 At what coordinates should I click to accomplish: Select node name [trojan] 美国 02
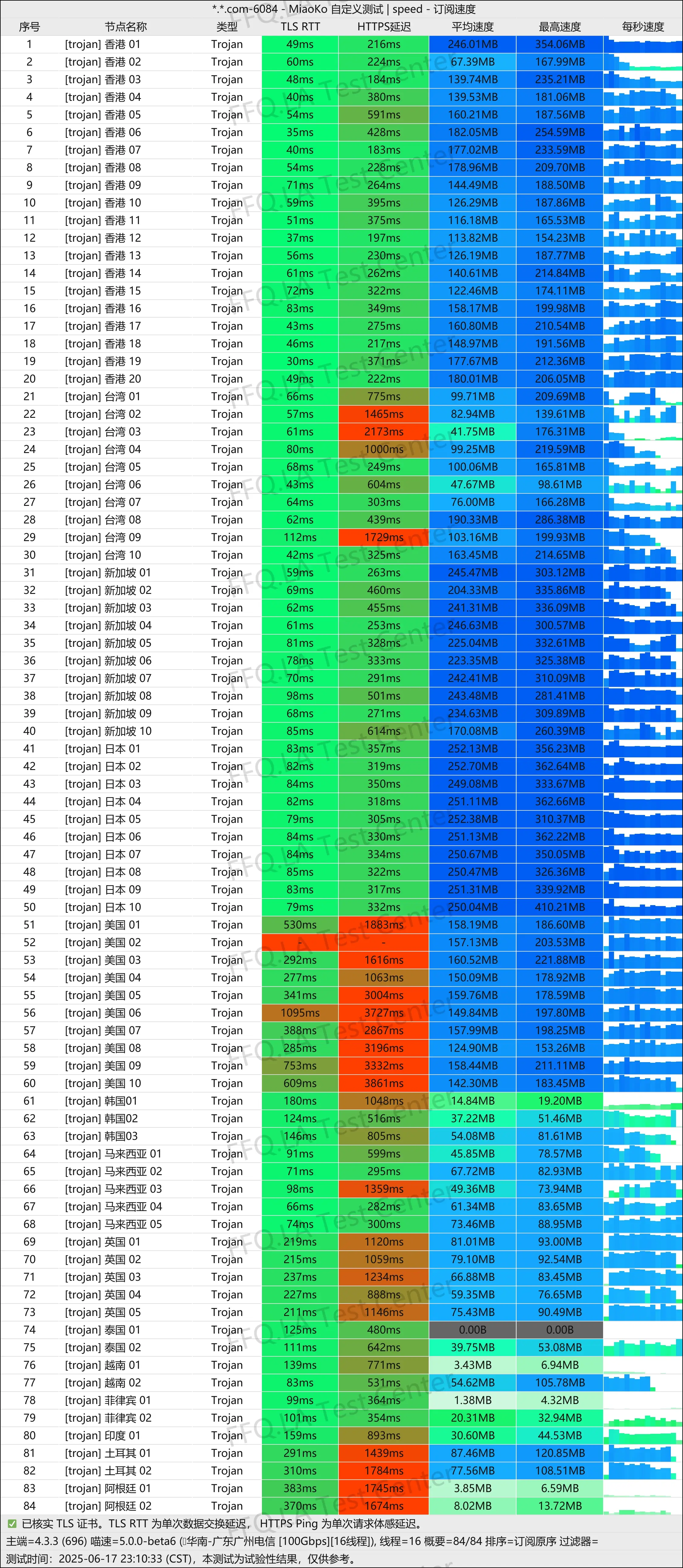(x=102, y=942)
